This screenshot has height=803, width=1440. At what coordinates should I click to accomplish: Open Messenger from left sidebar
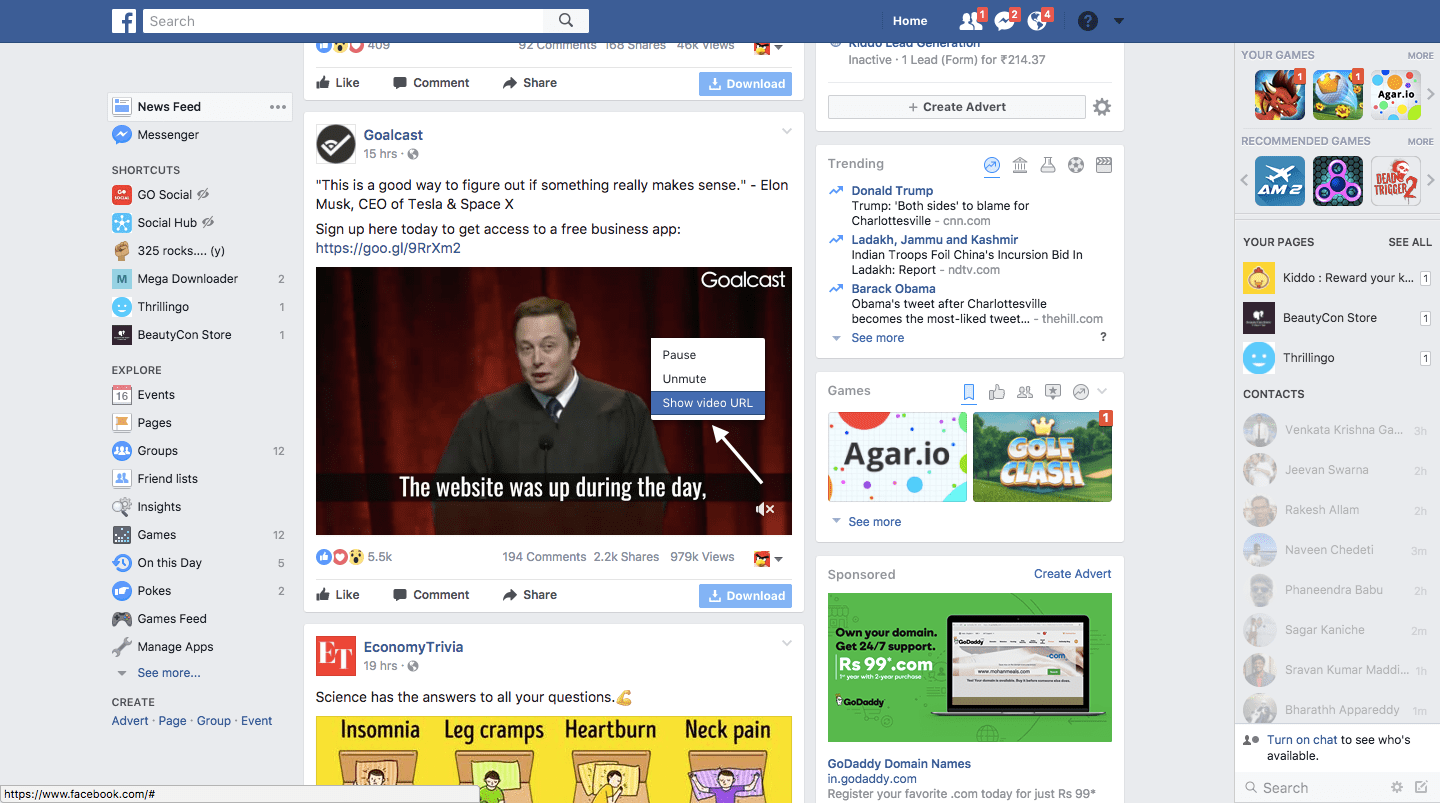[x=168, y=135]
